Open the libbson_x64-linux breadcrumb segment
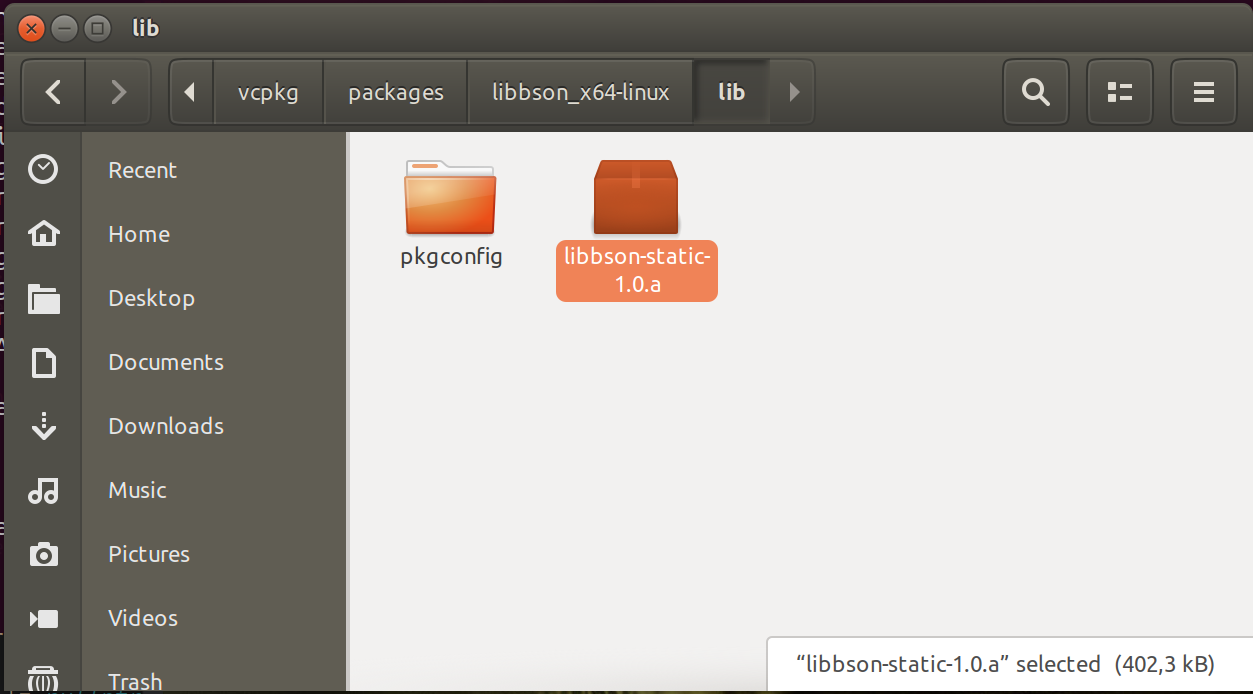This screenshot has width=1253, height=694. tap(580, 92)
